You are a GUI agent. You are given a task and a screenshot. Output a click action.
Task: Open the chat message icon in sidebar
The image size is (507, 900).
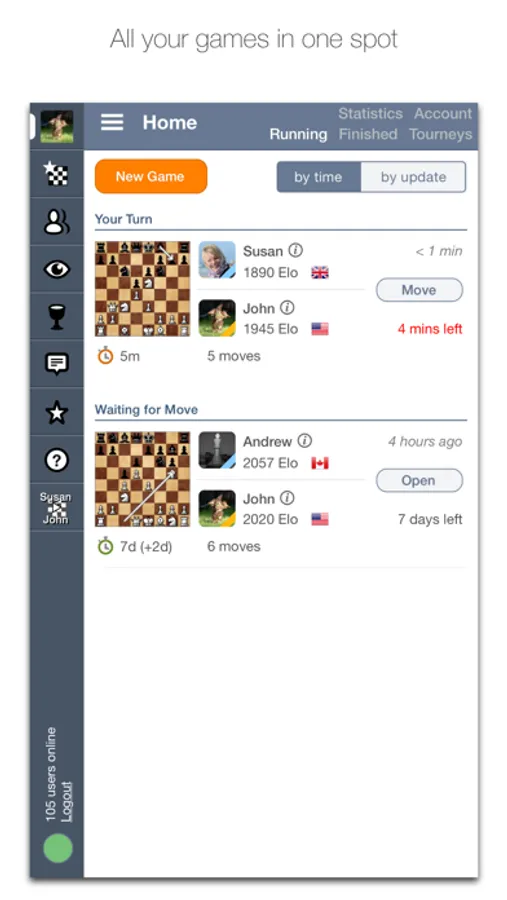pos(57,364)
